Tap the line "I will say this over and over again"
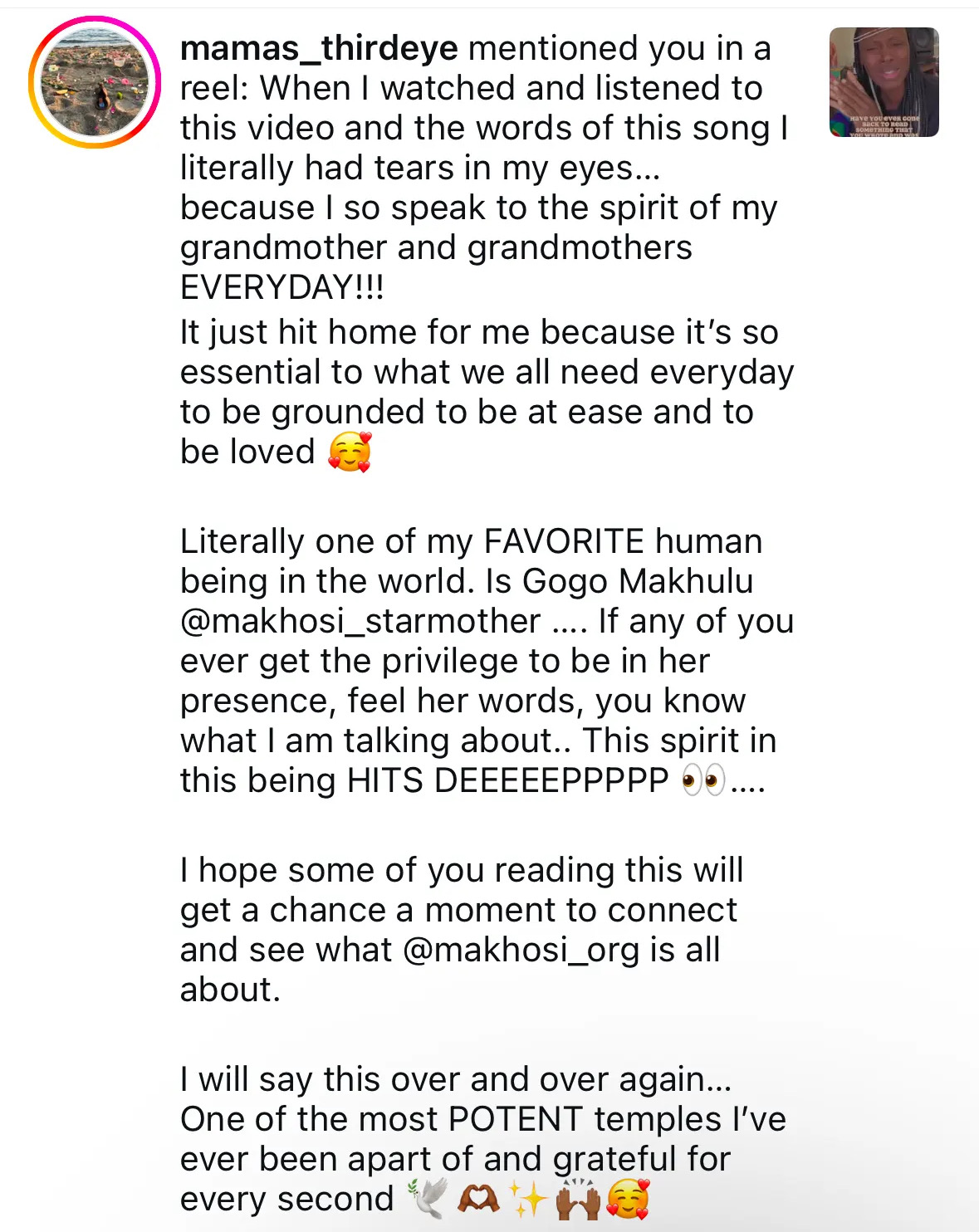Screen dimensions: 979x1232 [x=455, y=1079]
